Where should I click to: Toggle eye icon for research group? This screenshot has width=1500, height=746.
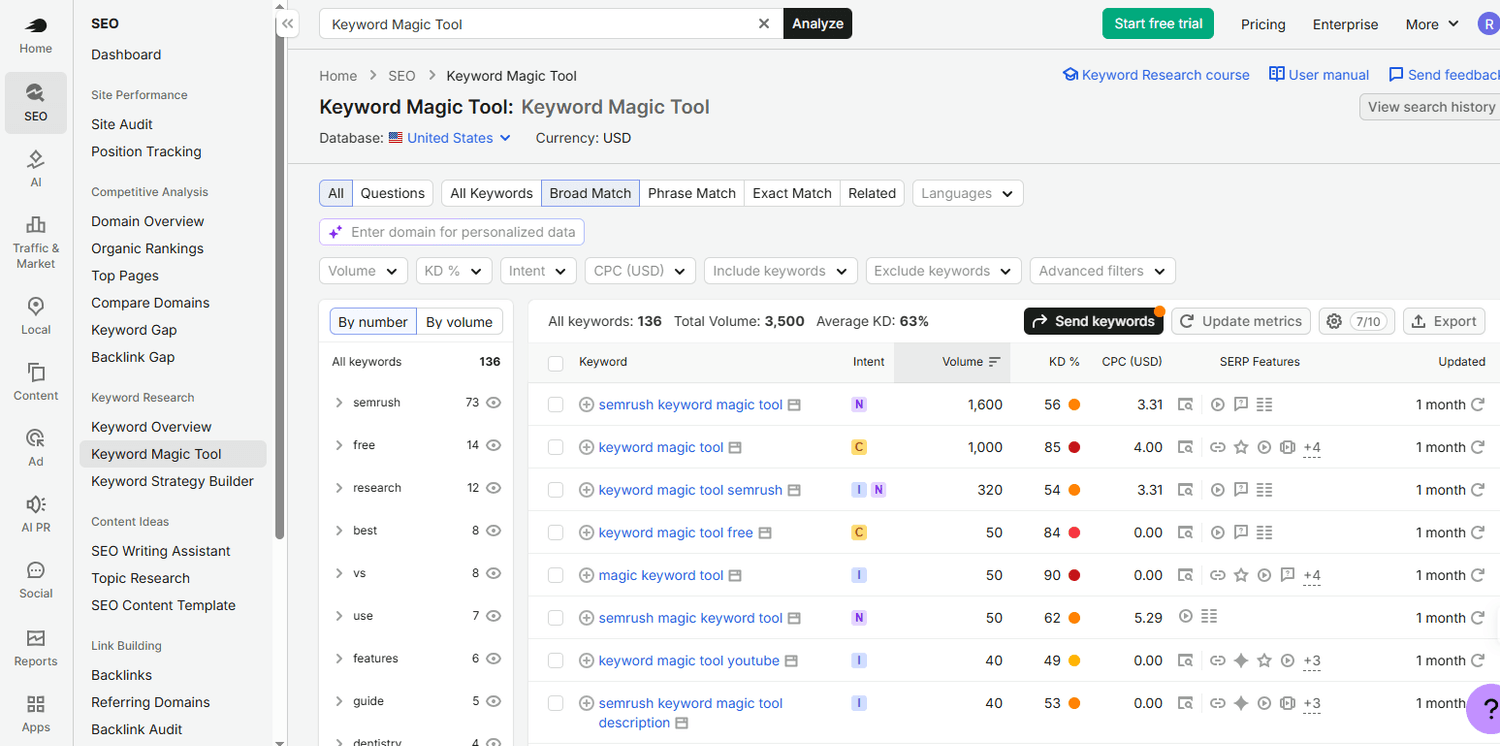(x=493, y=488)
